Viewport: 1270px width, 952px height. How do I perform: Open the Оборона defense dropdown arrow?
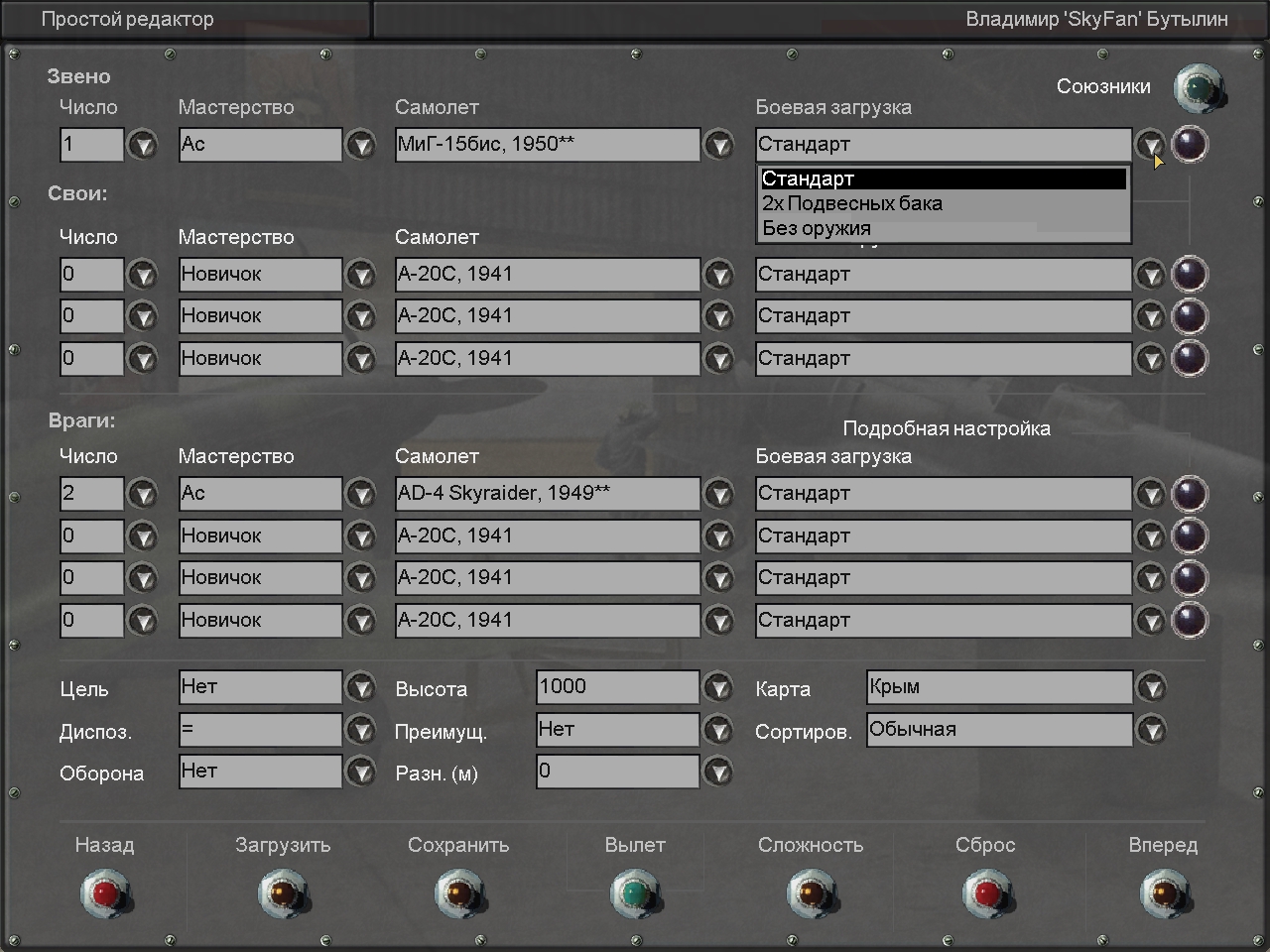(x=361, y=772)
